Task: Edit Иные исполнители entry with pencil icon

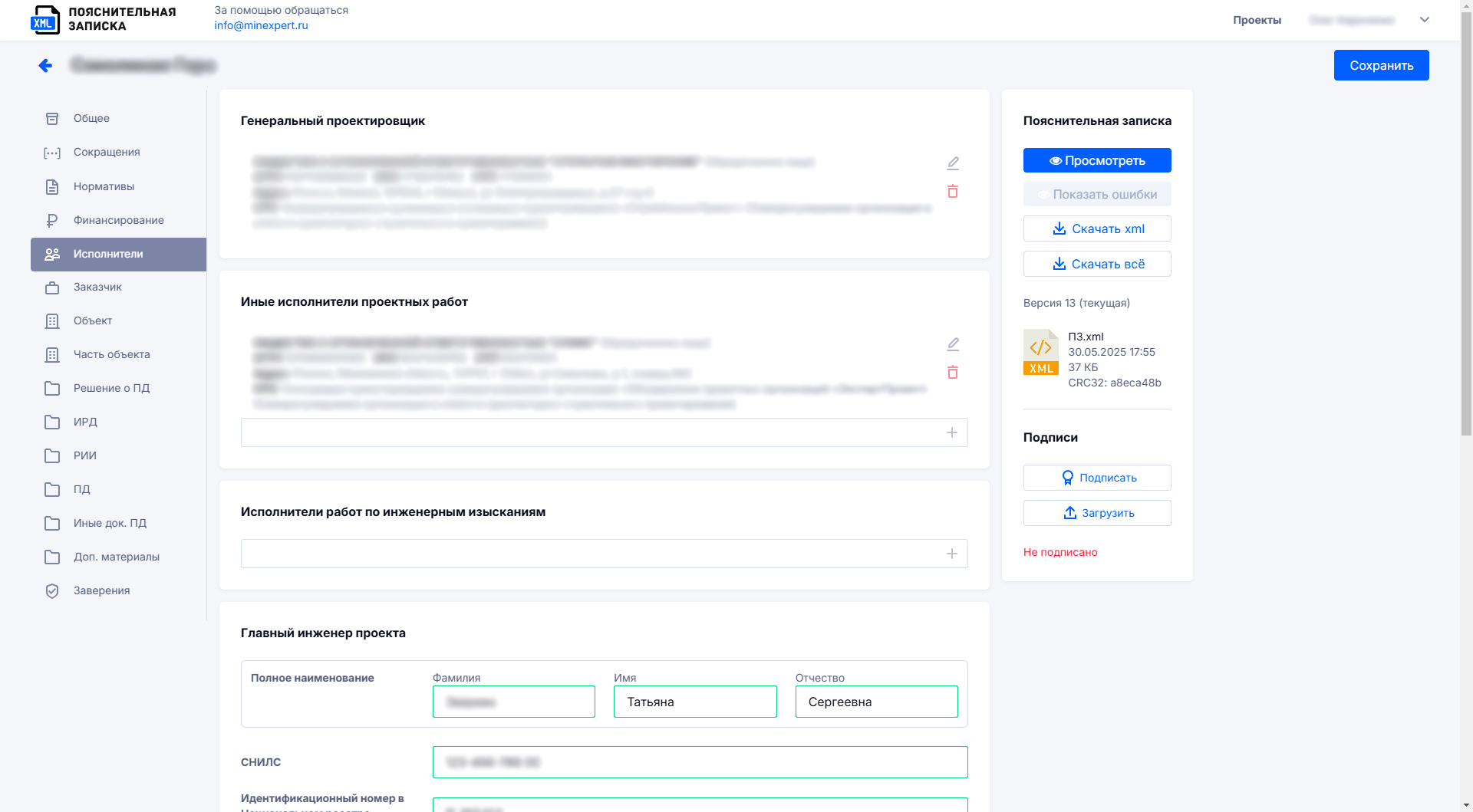Action: 953,344
